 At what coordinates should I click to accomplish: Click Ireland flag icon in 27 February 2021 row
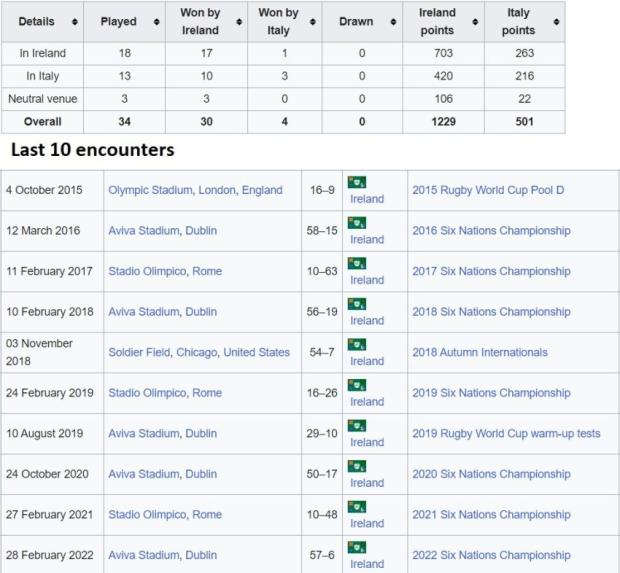(357, 507)
